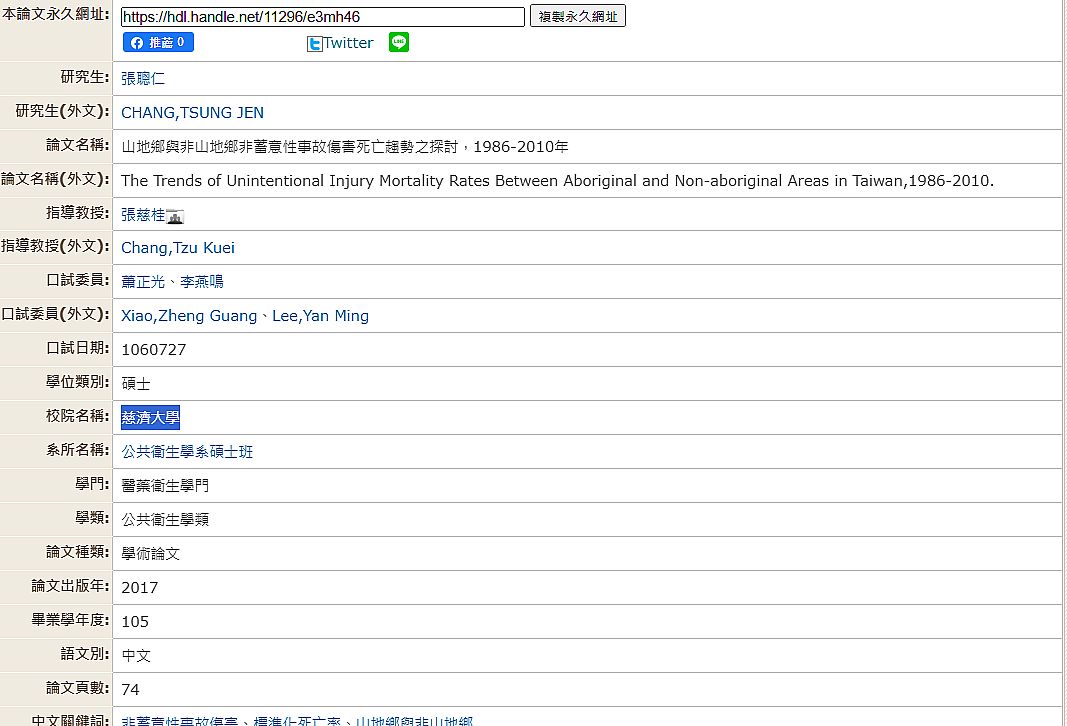Open committee member 蕭正光 link
Image resolution: width=1067 pixels, height=726 pixels.
pos(143,281)
